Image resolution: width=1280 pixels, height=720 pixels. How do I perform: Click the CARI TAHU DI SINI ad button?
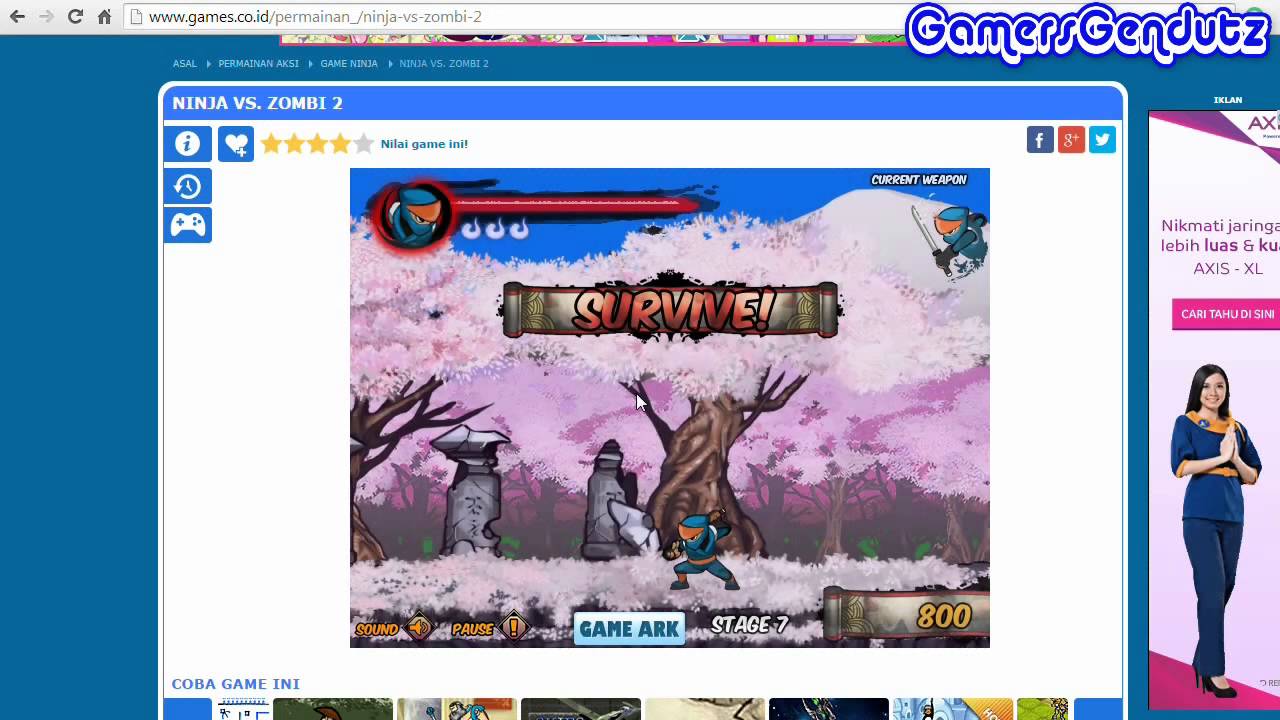coord(1228,314)
